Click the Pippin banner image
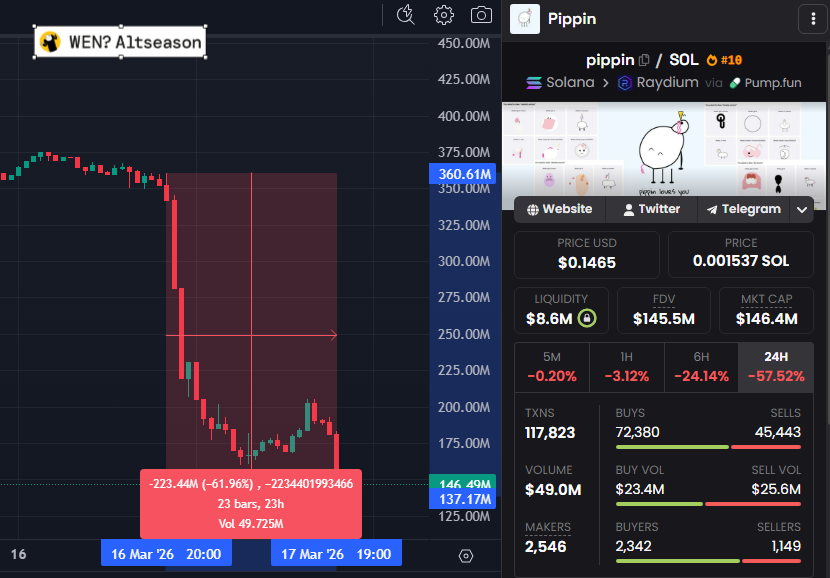 (x=664, y=149)
